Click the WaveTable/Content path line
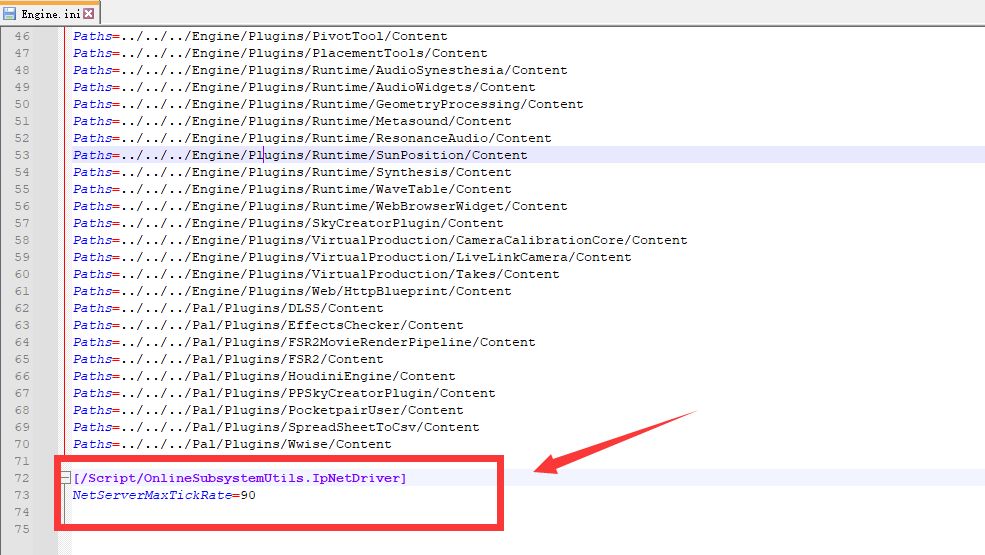The height and width of the screenshot is (555, 985). [x=292, y=189]
